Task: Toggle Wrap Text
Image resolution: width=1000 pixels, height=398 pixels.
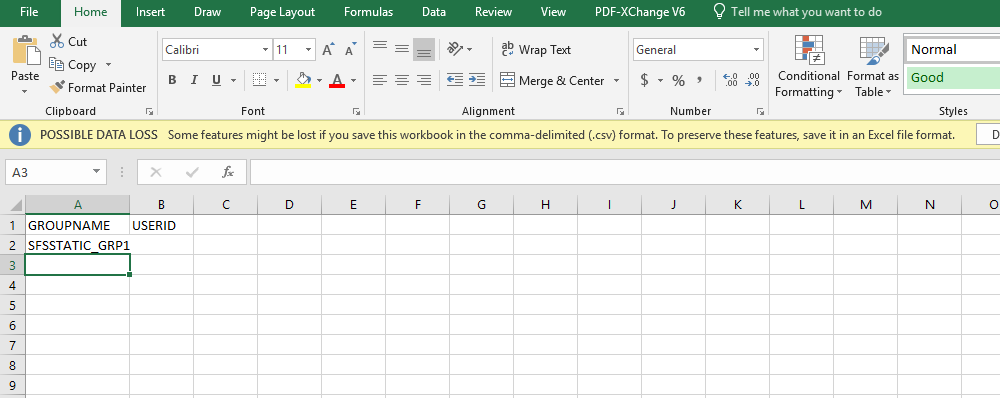Action: coord(536,50)
